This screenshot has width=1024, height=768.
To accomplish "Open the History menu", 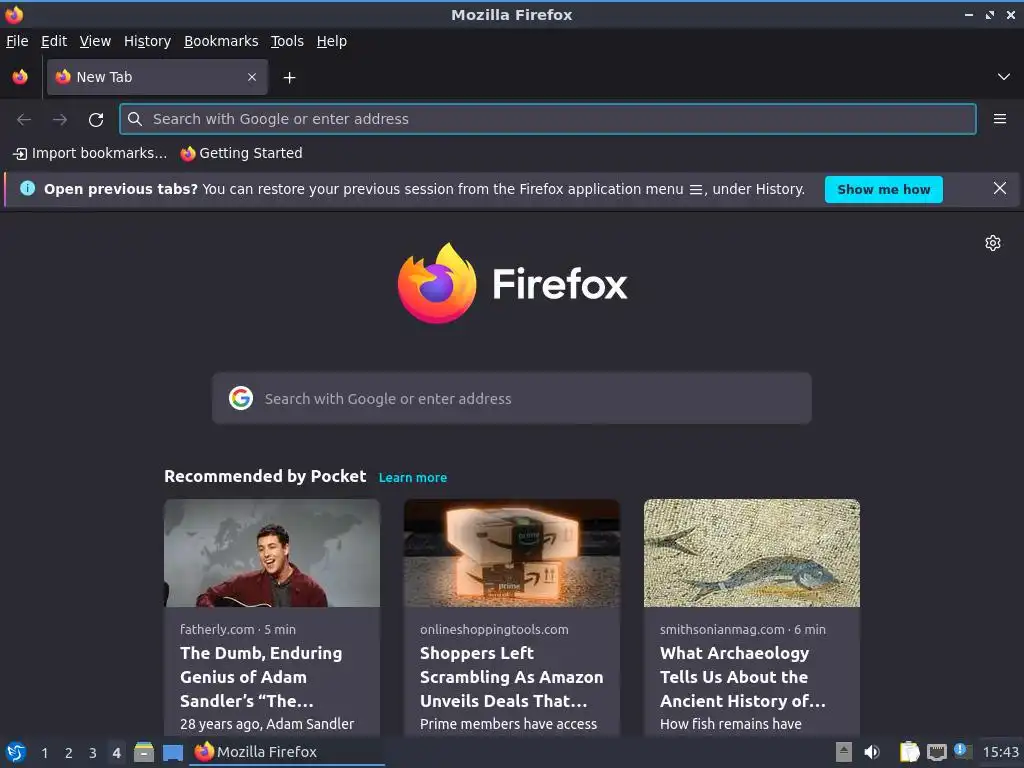I will coord(147,41).
